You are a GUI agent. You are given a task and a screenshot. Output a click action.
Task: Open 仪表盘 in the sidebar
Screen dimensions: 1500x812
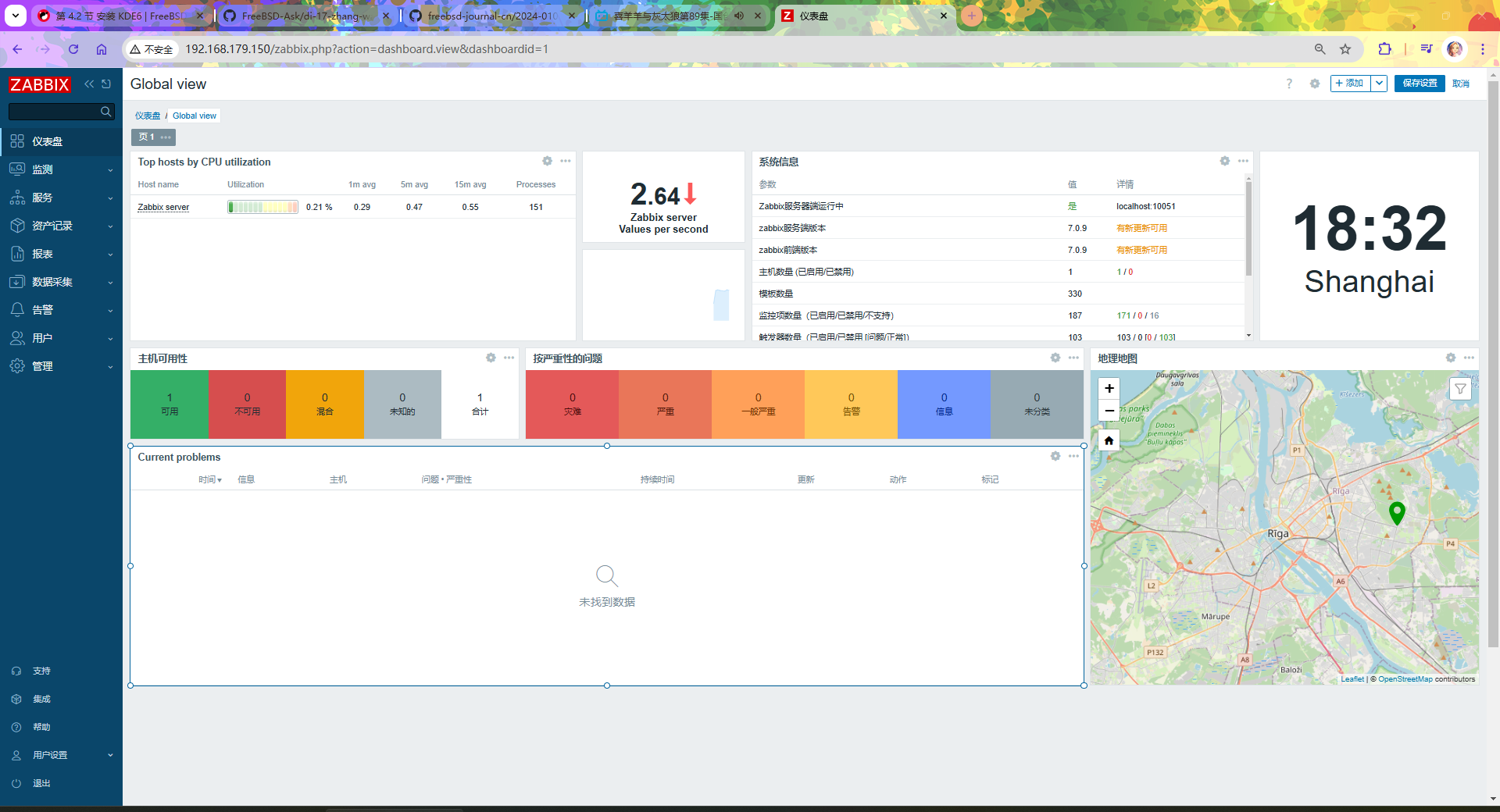point(61,141)
